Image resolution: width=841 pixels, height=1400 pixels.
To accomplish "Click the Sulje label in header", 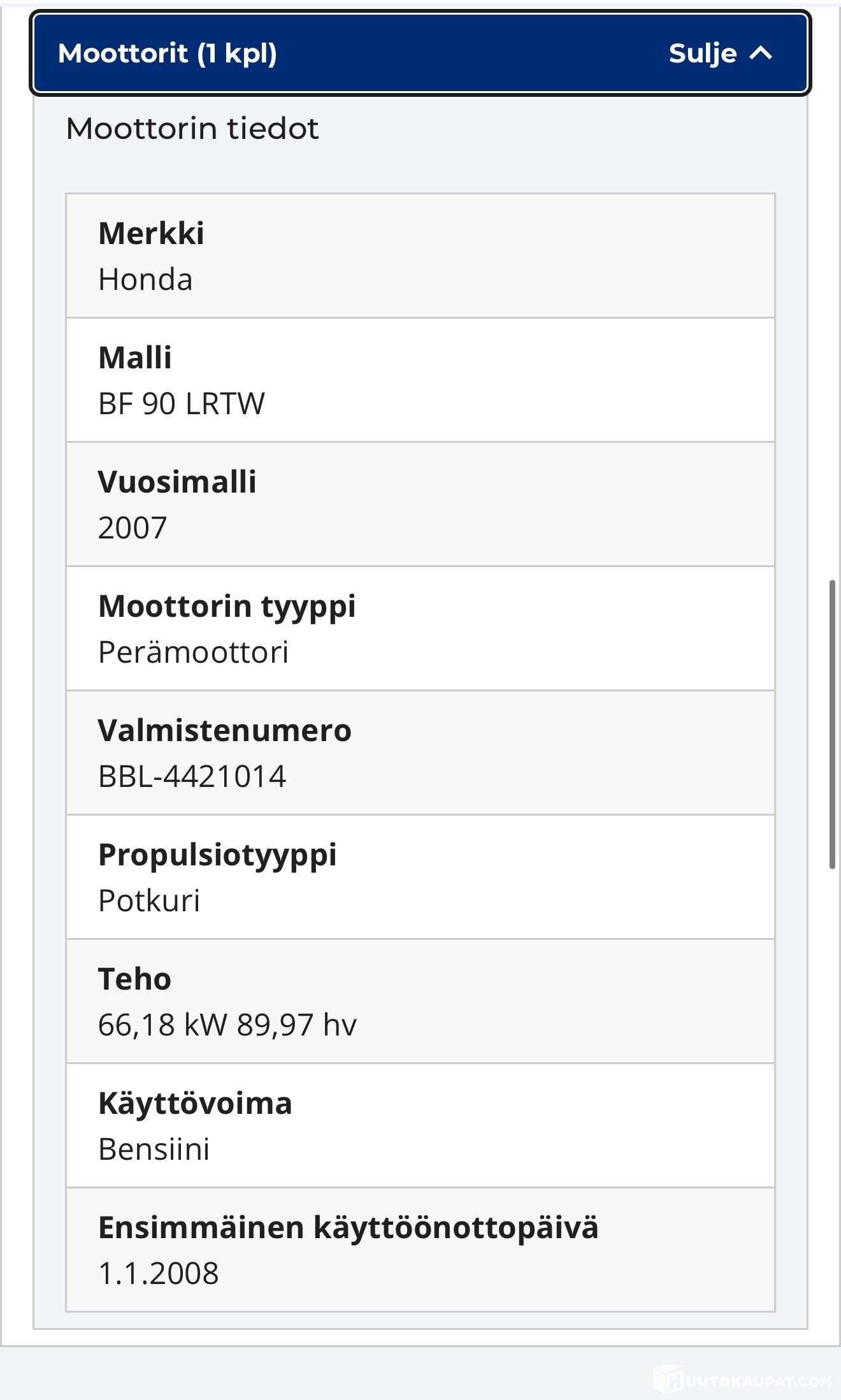I will coord(703,54).
